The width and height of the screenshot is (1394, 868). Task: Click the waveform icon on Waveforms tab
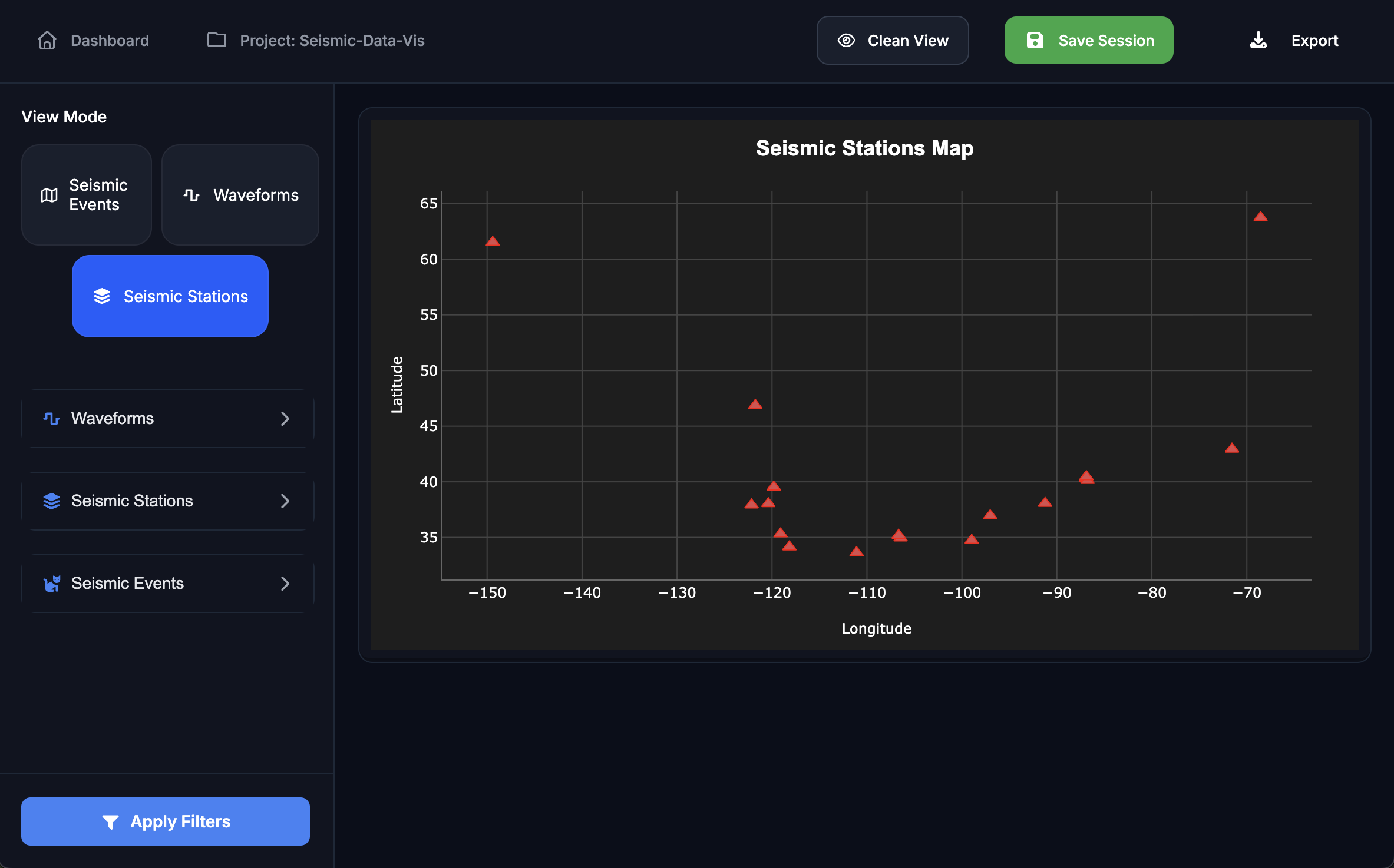point(191,195)
